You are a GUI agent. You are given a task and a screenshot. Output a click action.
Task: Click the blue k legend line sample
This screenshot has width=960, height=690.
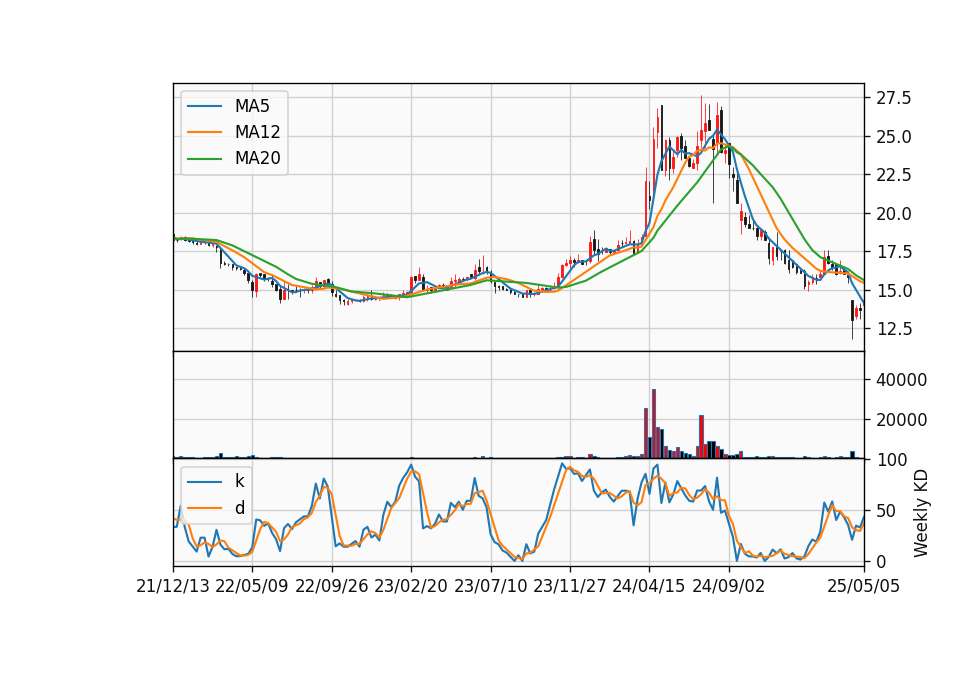pos(204,482)
